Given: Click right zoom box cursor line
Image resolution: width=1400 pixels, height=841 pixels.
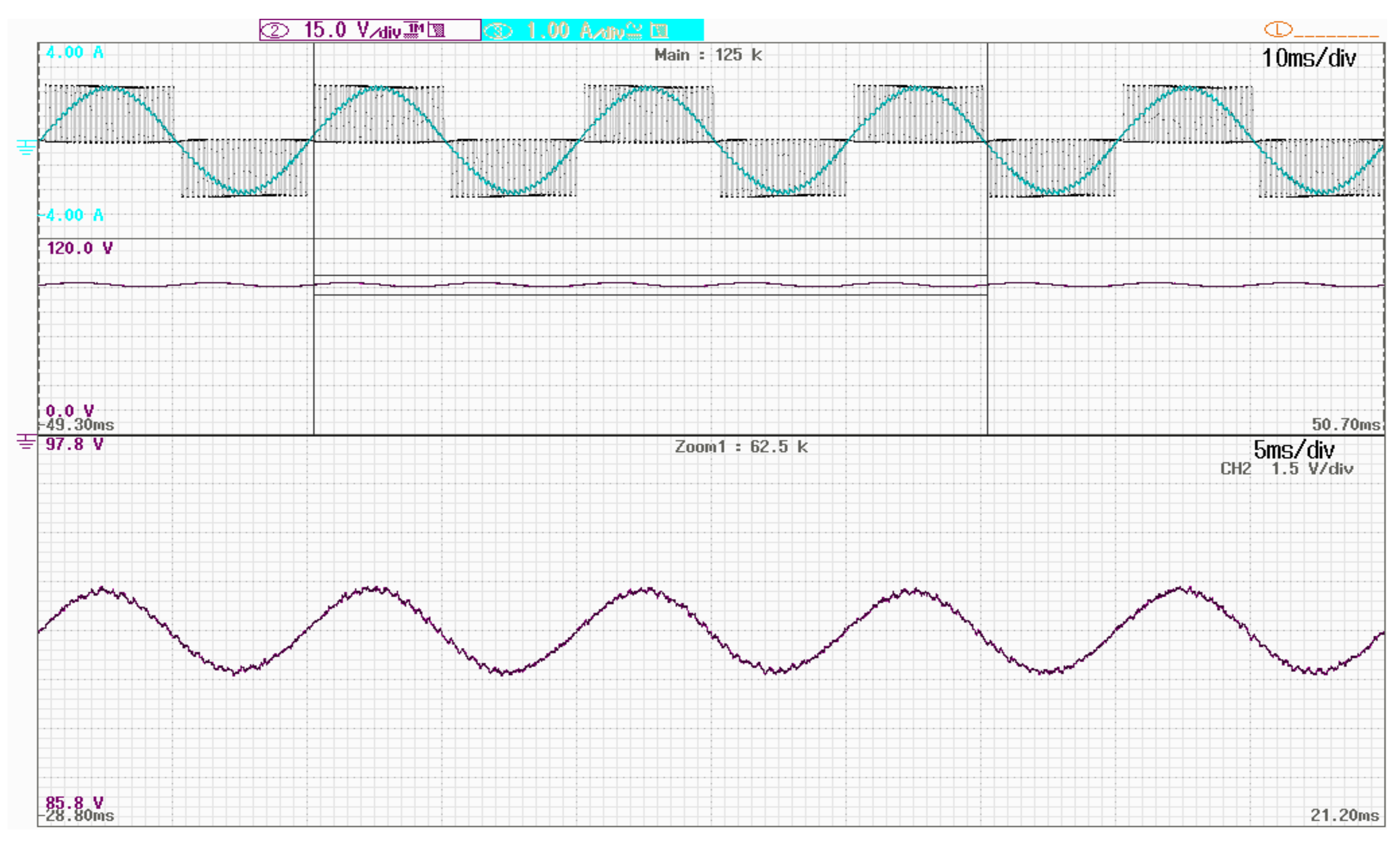Looking at the screenshot, I should pos(988,351).
